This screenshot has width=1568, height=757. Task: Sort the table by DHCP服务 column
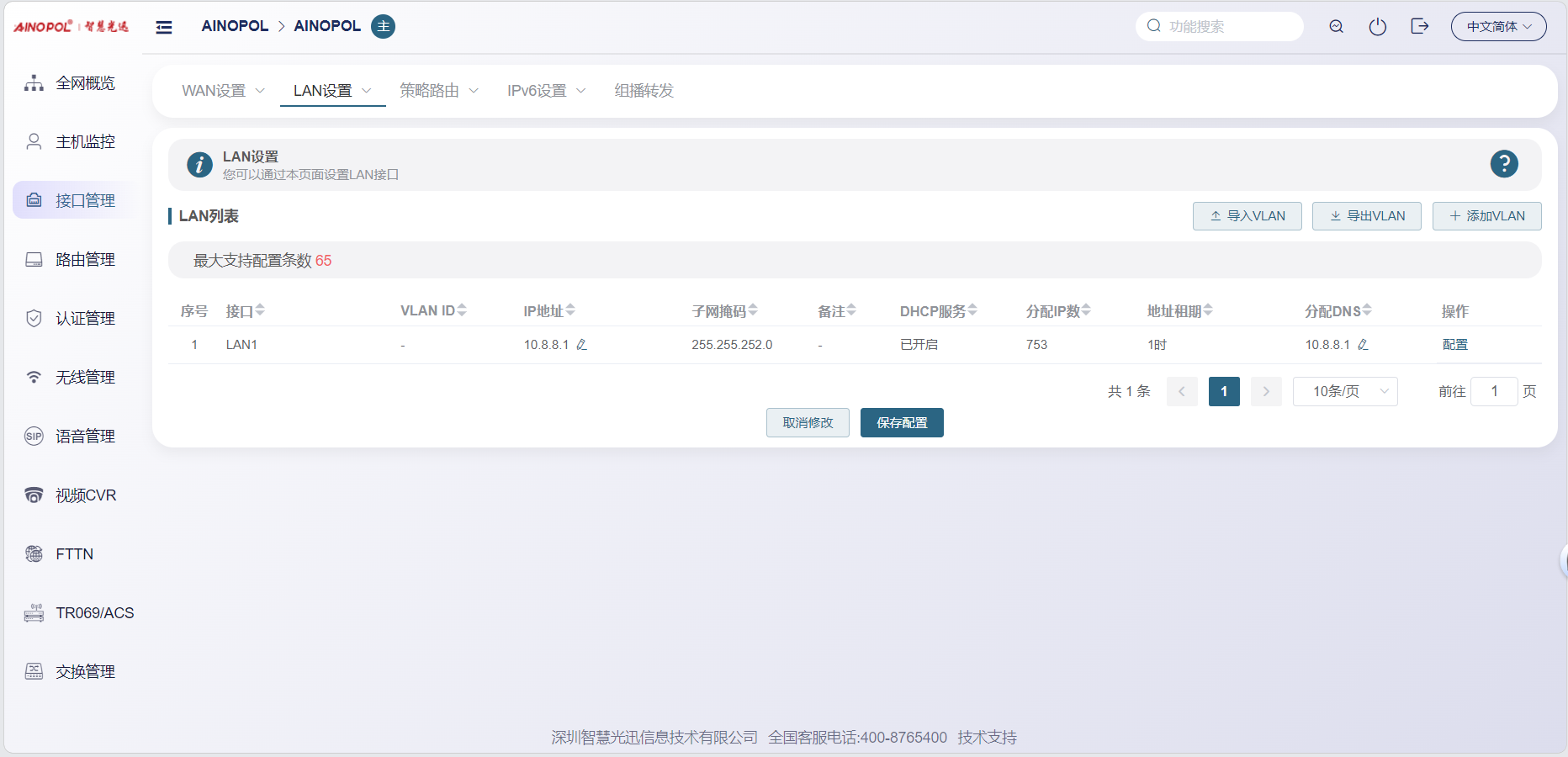(x=972, y=310)
